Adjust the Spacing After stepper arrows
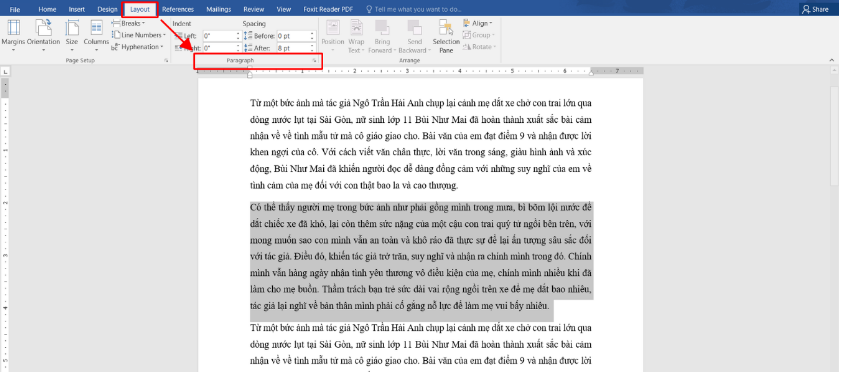The image size is (841, 372). (x=312, y=48)
